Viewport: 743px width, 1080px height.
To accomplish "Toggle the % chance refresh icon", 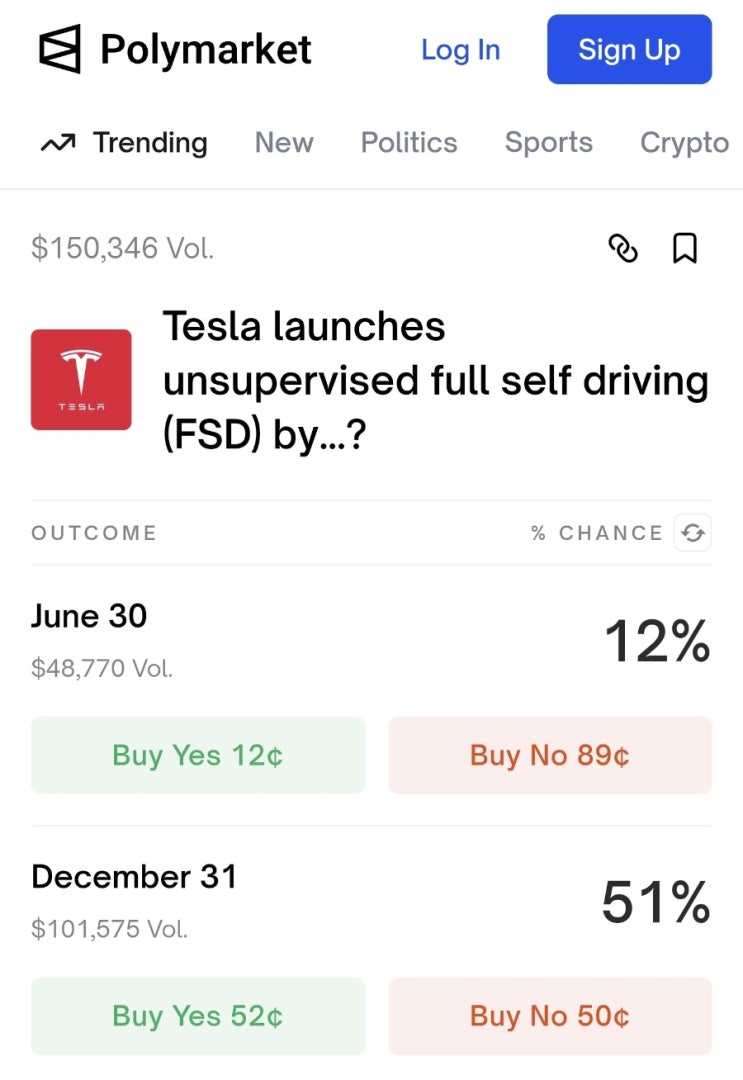I will pyautogui.click(x=692, y=533).
